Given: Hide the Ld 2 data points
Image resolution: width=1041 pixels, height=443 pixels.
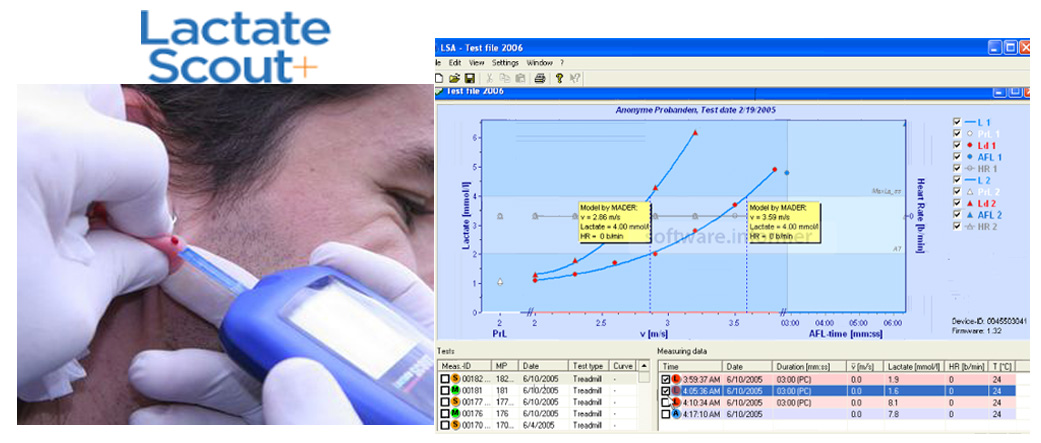Looking at the screenshot, I should coord(957,203).
